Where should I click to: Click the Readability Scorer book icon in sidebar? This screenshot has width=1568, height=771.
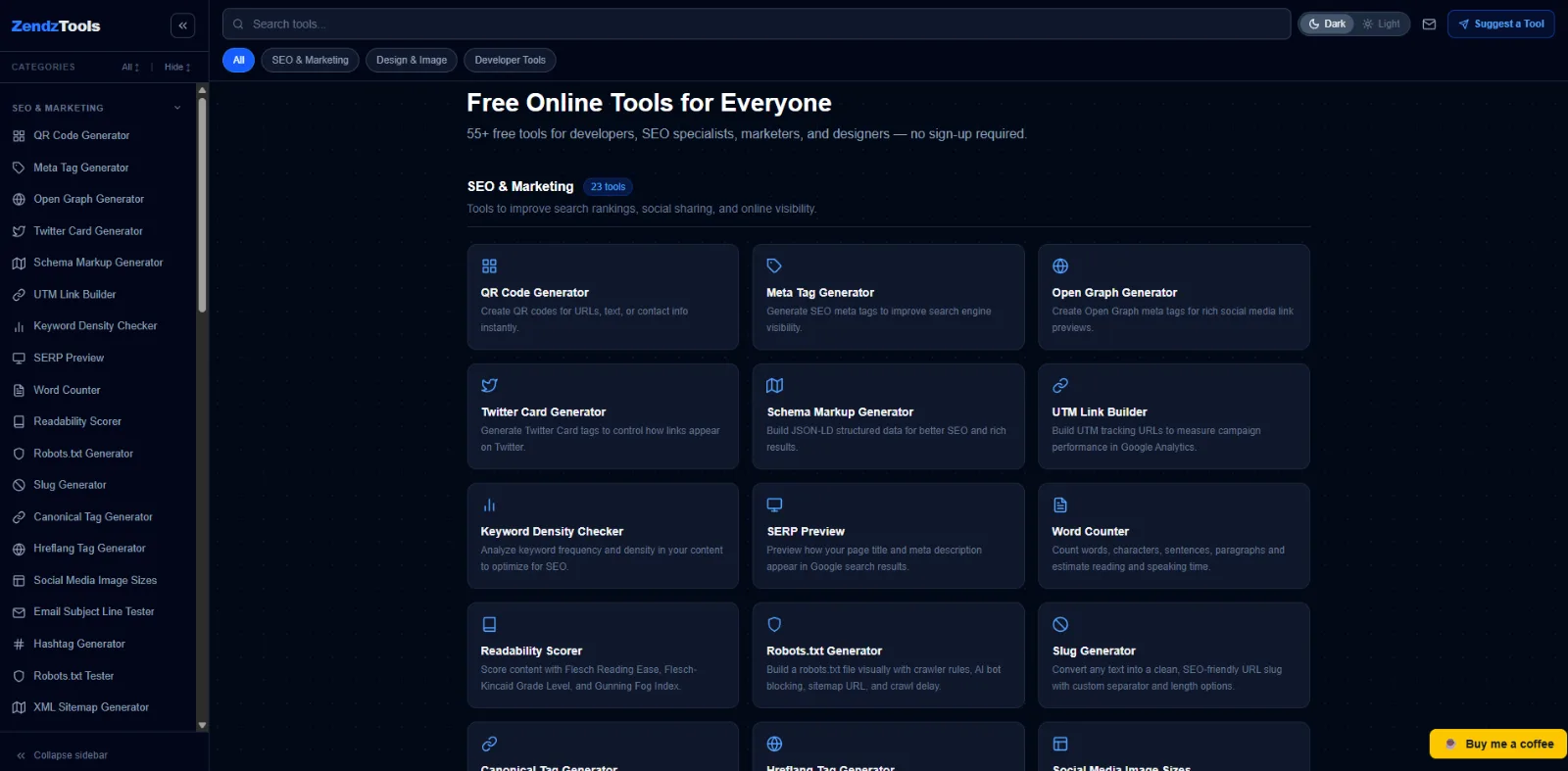point(19,421)
